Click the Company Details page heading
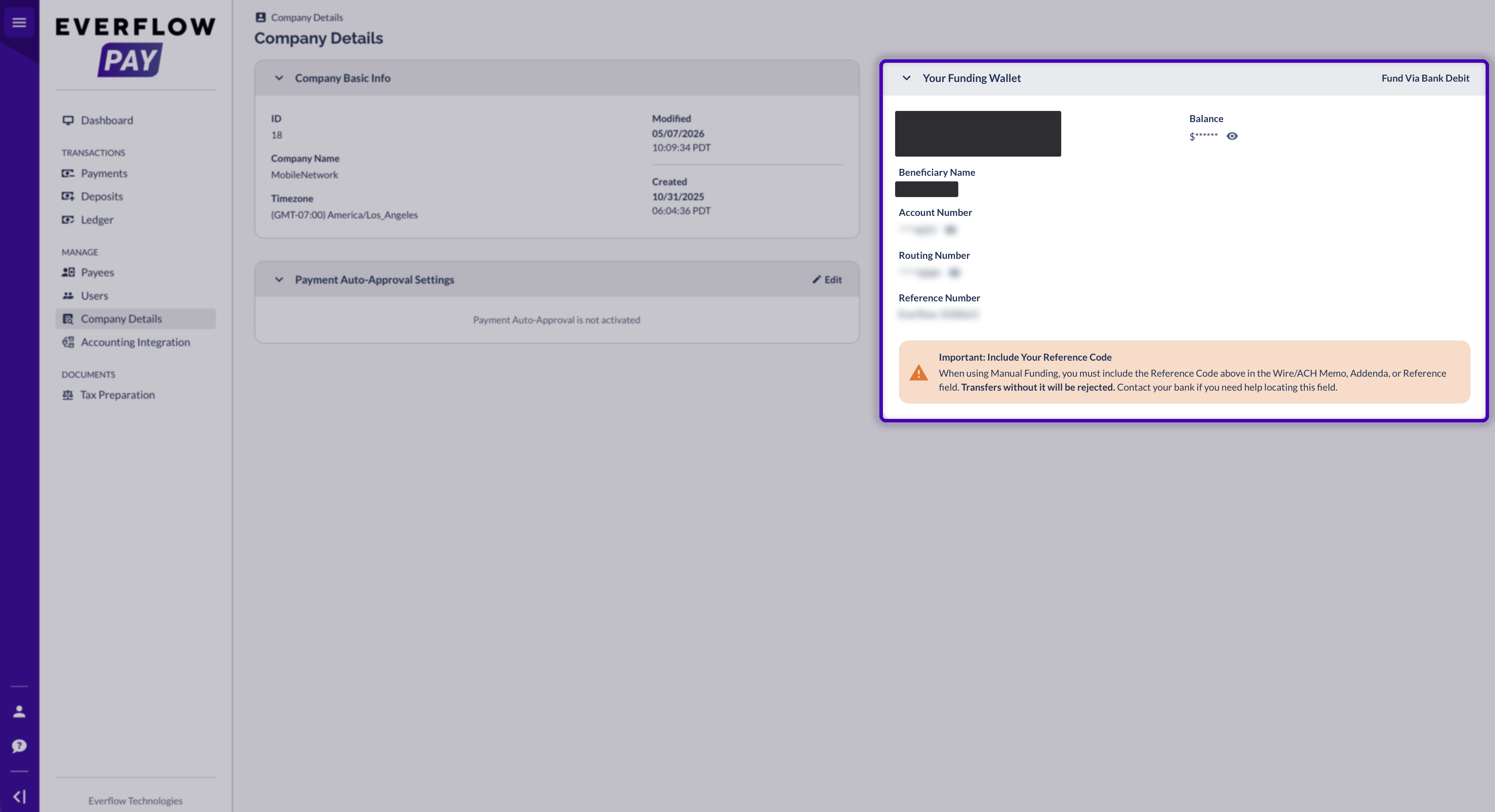Viewport: 1495px width, 812px height. (319, 38)
